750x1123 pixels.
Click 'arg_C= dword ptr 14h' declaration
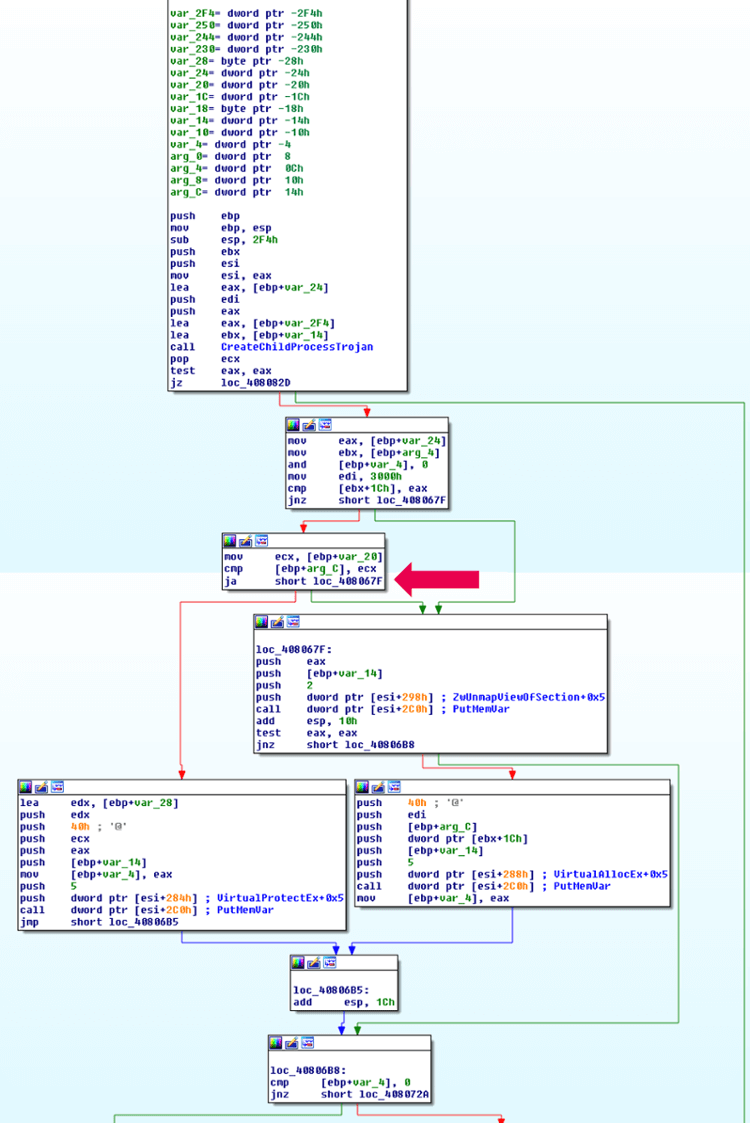pyautogui.click(x=236, y=192)
